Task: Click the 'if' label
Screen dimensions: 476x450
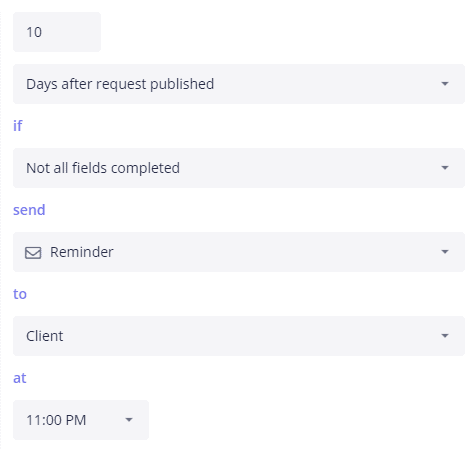Action: (18, 126)
